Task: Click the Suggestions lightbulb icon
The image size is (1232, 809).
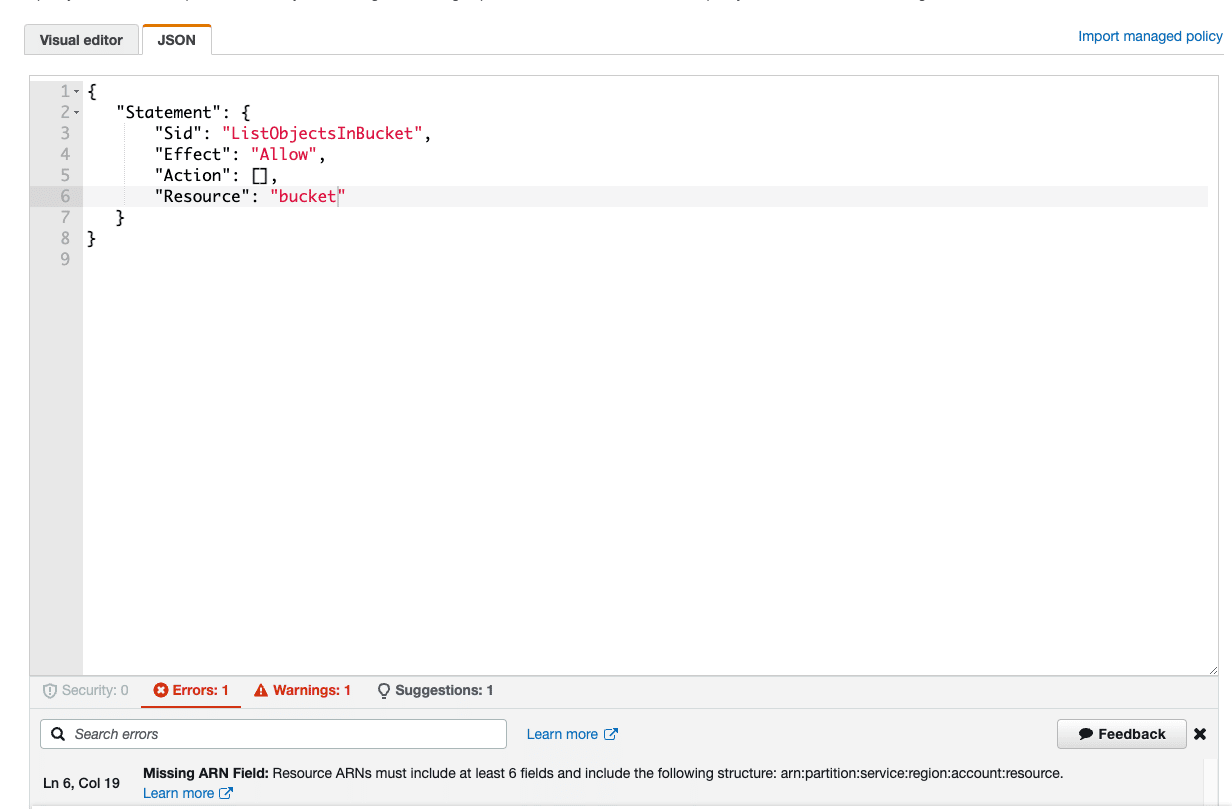Action: tap(383, 690)
